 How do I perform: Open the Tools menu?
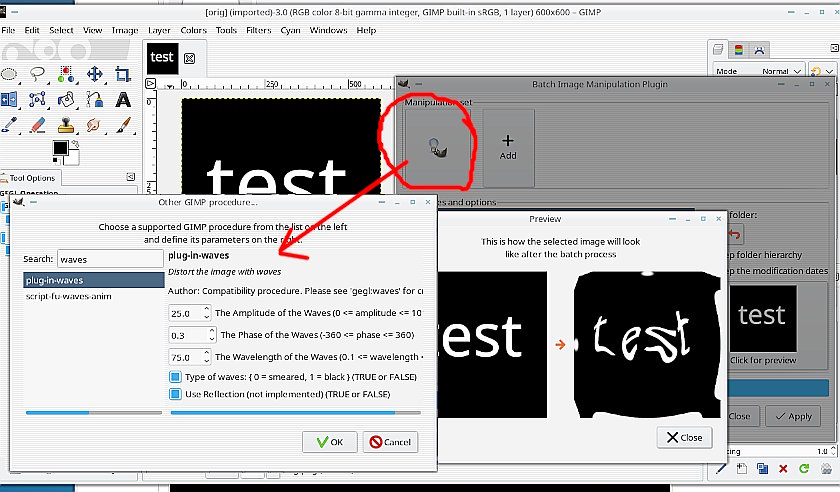click(x=226, y=31)
